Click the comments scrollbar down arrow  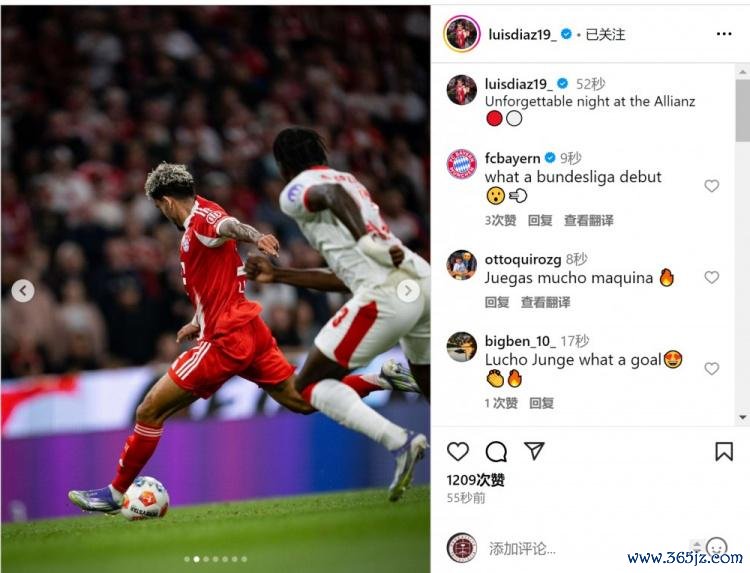[x=742, y=417]
